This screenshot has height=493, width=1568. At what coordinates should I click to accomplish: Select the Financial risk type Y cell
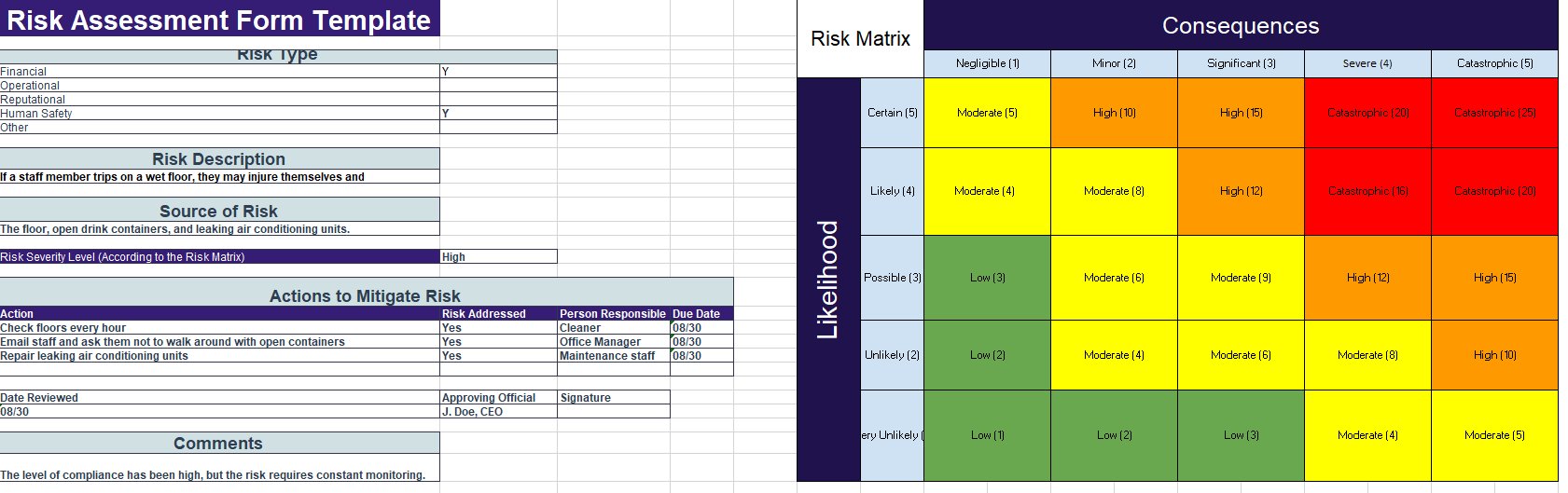click(x=497, y=71)
